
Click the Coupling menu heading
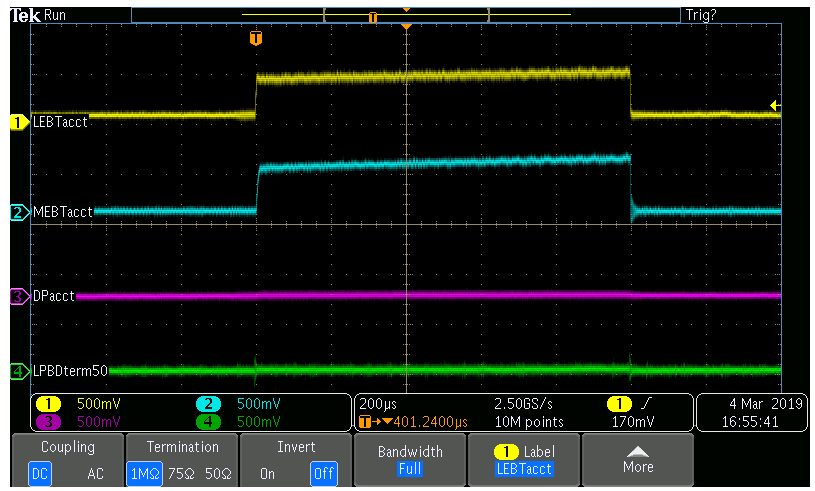point(68,447)
